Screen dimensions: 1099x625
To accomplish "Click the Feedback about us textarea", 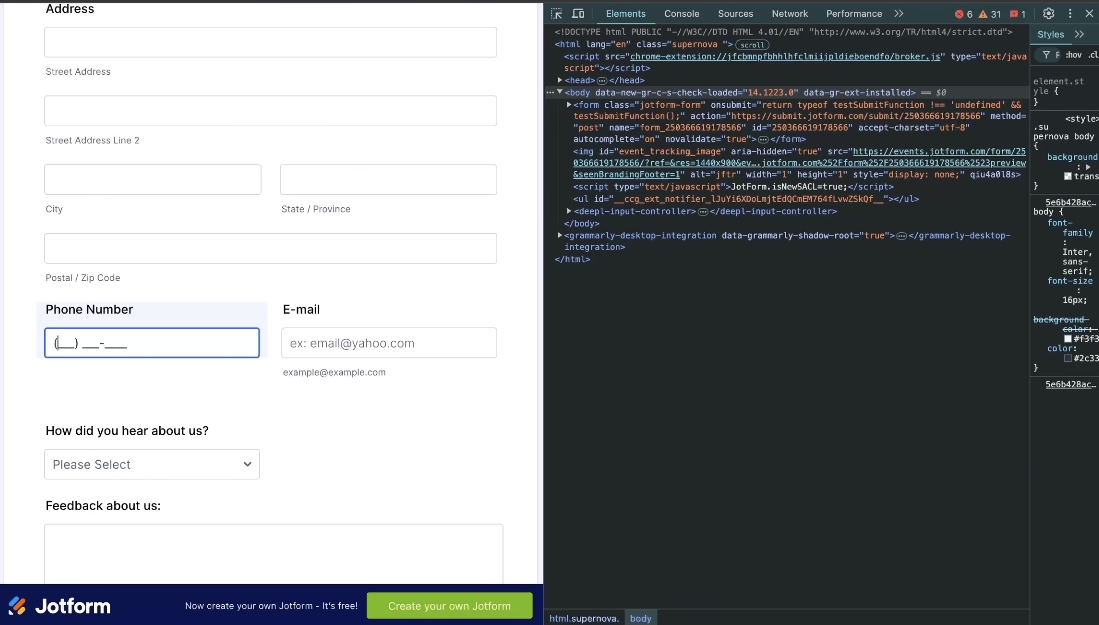I will 273,554.
